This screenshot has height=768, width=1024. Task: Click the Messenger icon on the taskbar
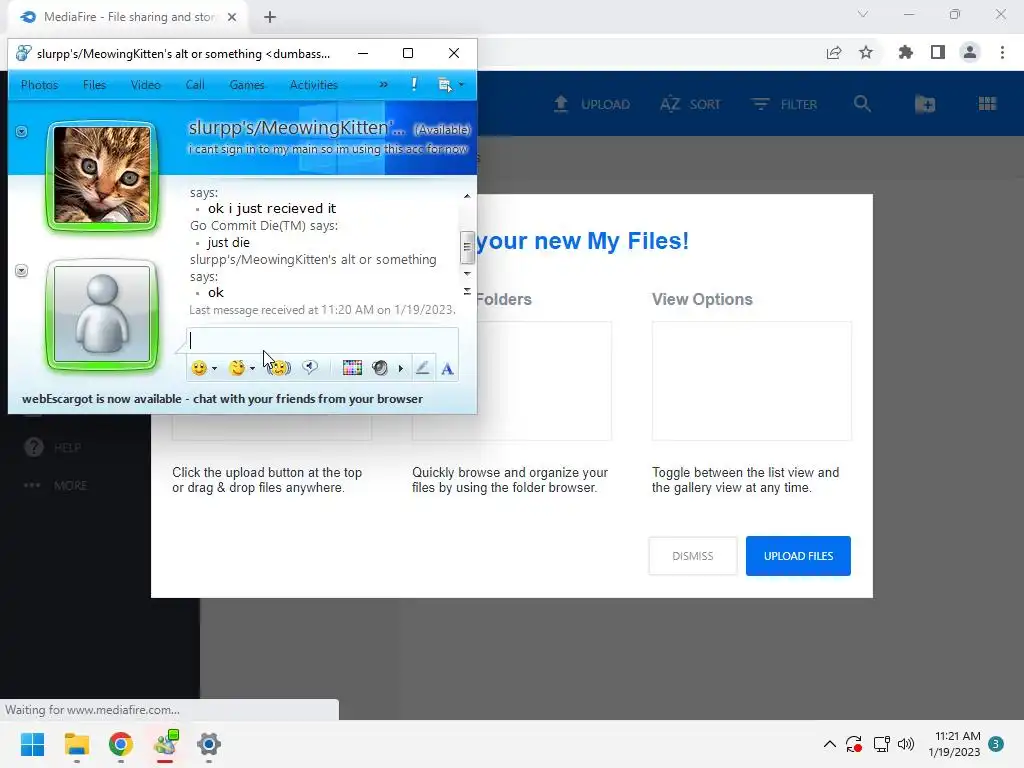point(165,743)
